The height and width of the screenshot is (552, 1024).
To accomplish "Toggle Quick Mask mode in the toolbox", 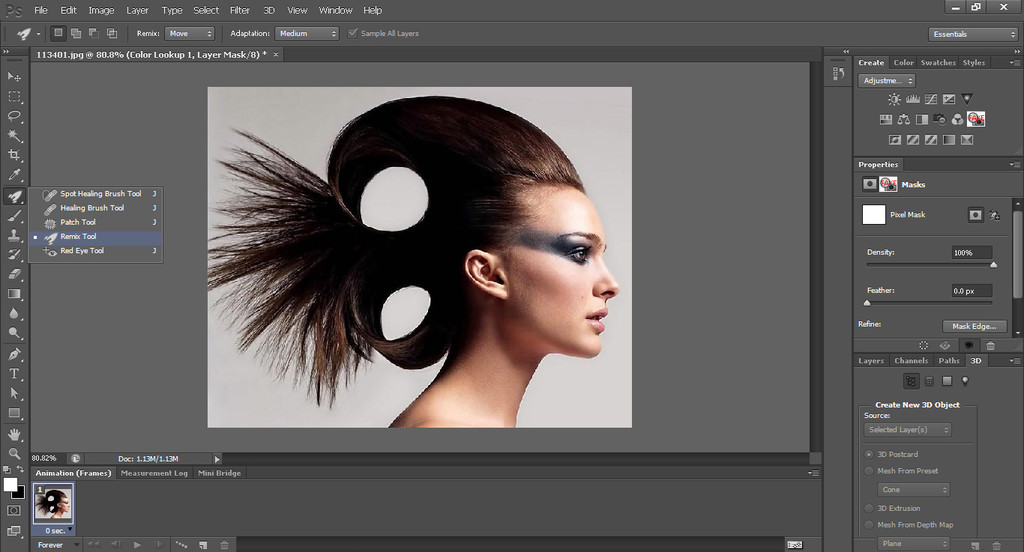I will (14, 510).
